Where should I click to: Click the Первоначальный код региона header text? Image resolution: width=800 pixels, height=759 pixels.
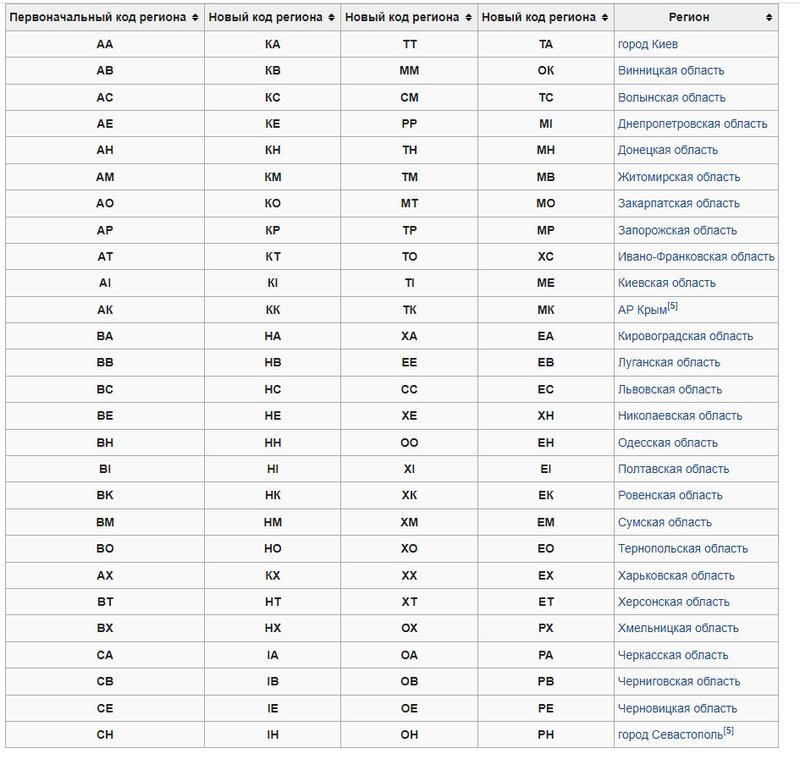pos(96,18)
